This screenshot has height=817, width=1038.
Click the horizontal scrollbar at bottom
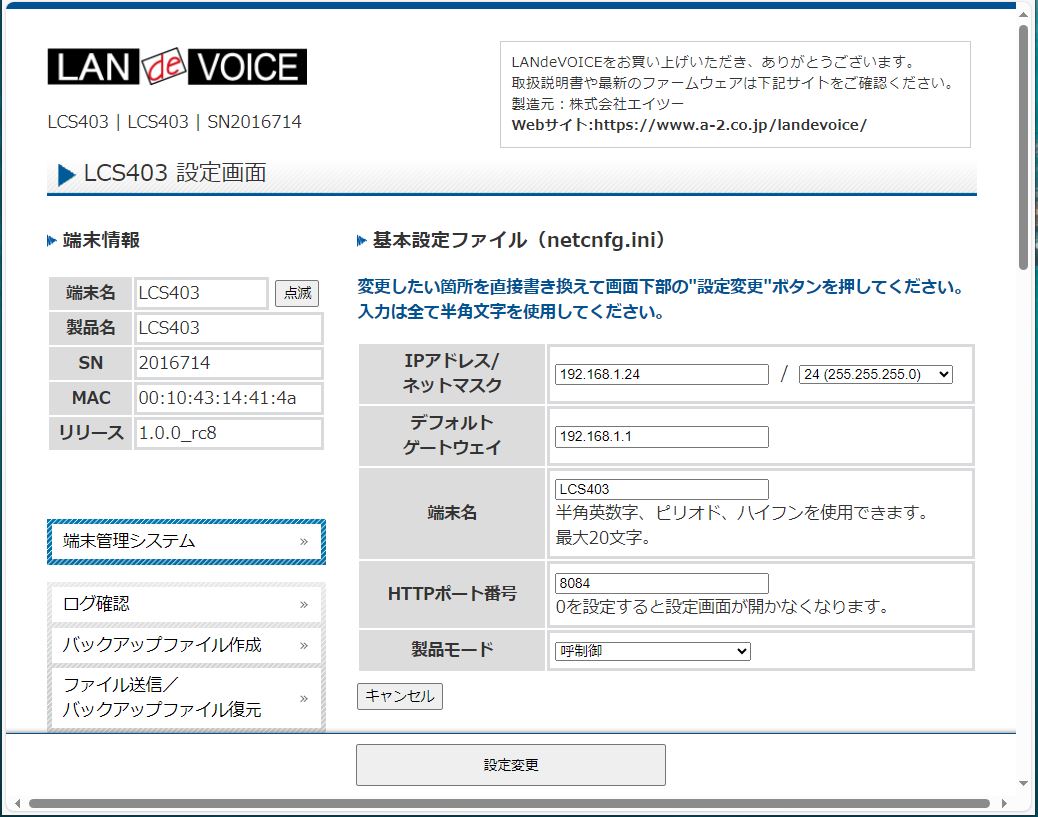tap(508, 803)
